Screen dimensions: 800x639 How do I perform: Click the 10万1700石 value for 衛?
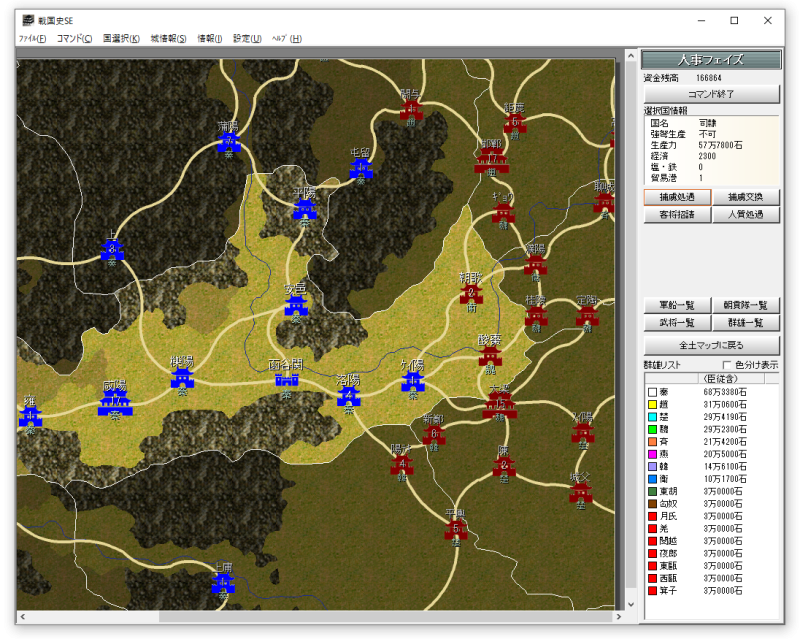click(x=724, y=479)
